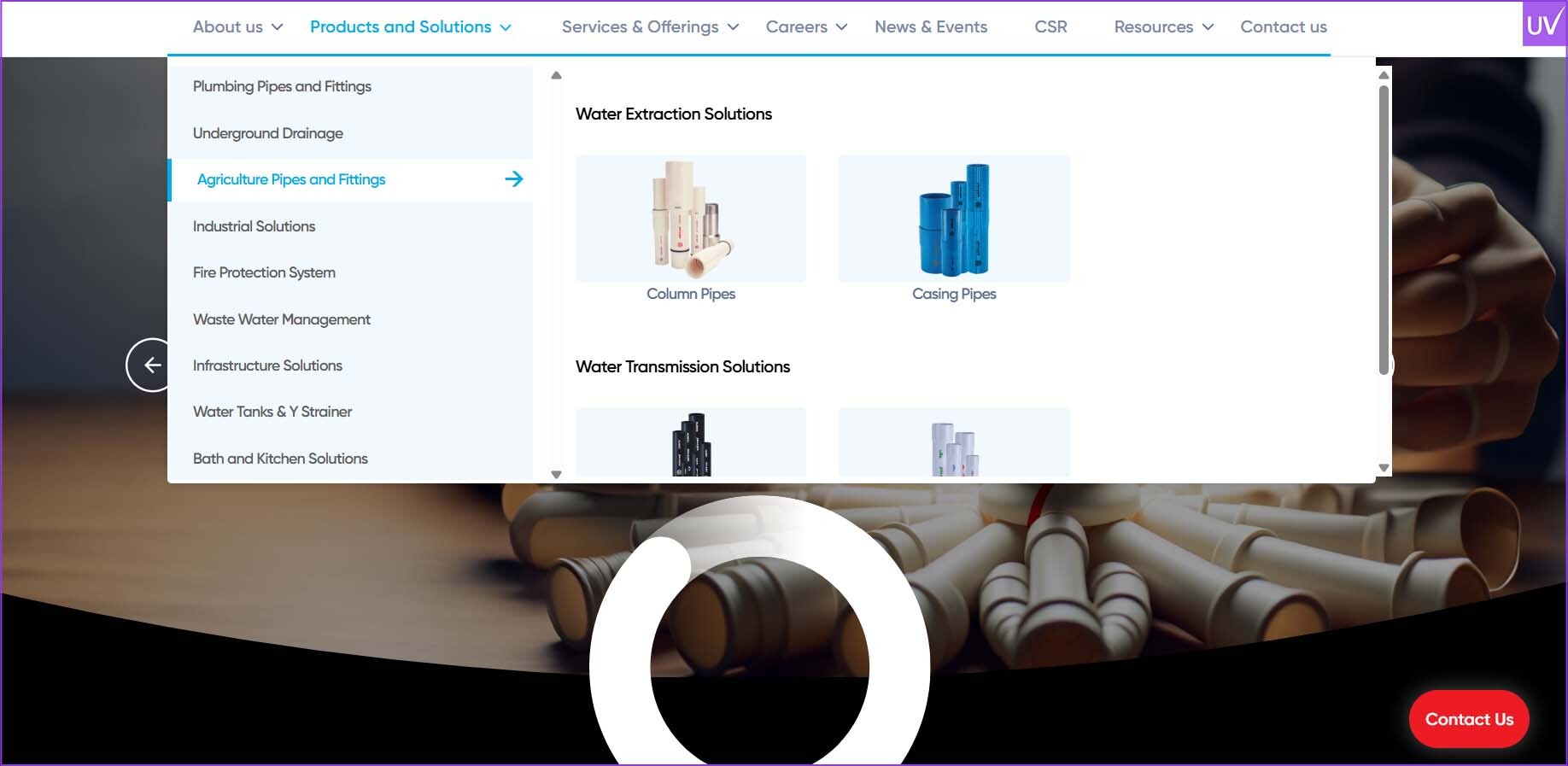The width and height of the screenshot is (1568, 766).
Task: Open the Contact us nav link
Action: click(1284, 27)
